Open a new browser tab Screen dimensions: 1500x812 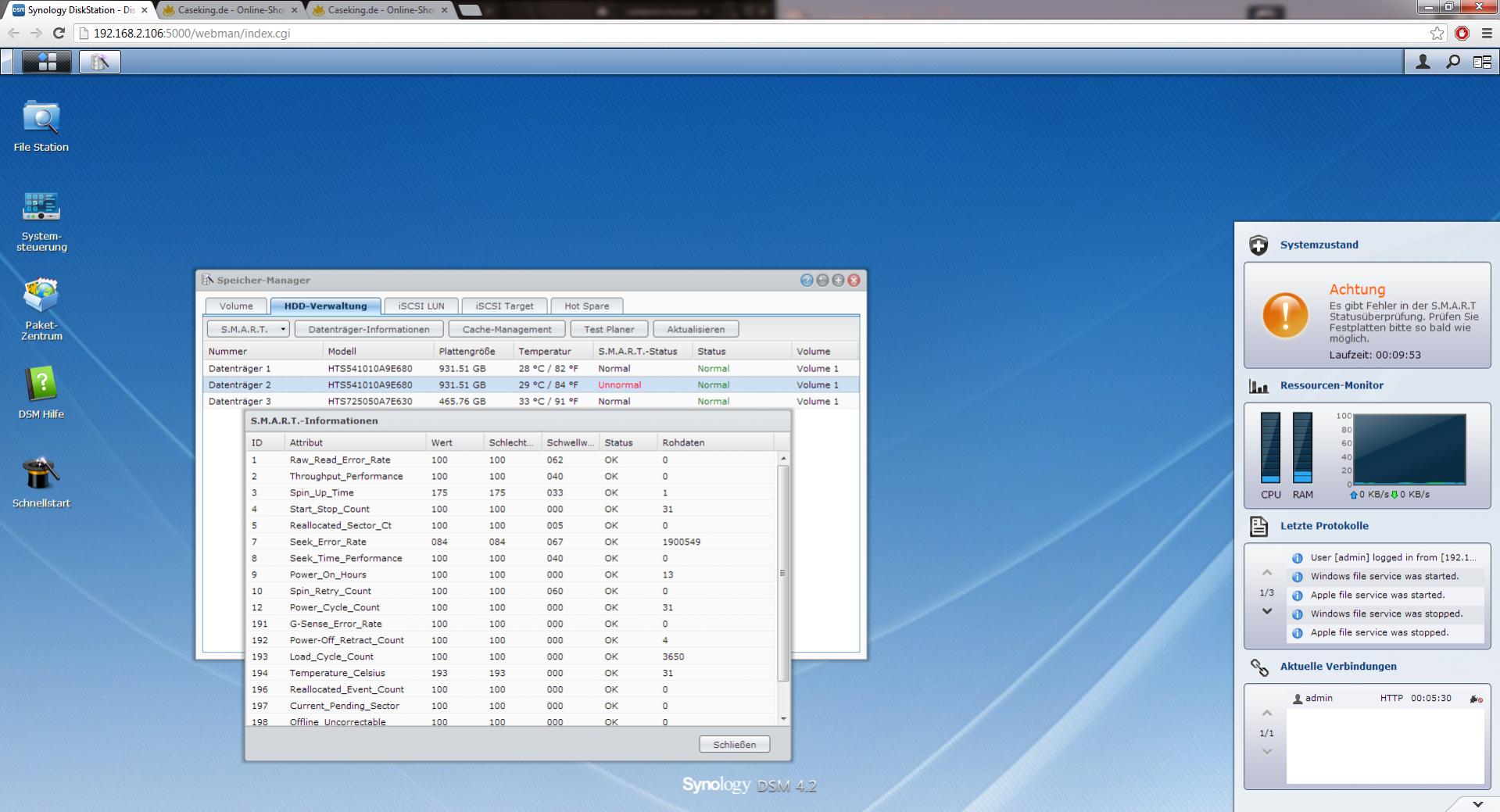pyautogui.click(x=470, y=10)
